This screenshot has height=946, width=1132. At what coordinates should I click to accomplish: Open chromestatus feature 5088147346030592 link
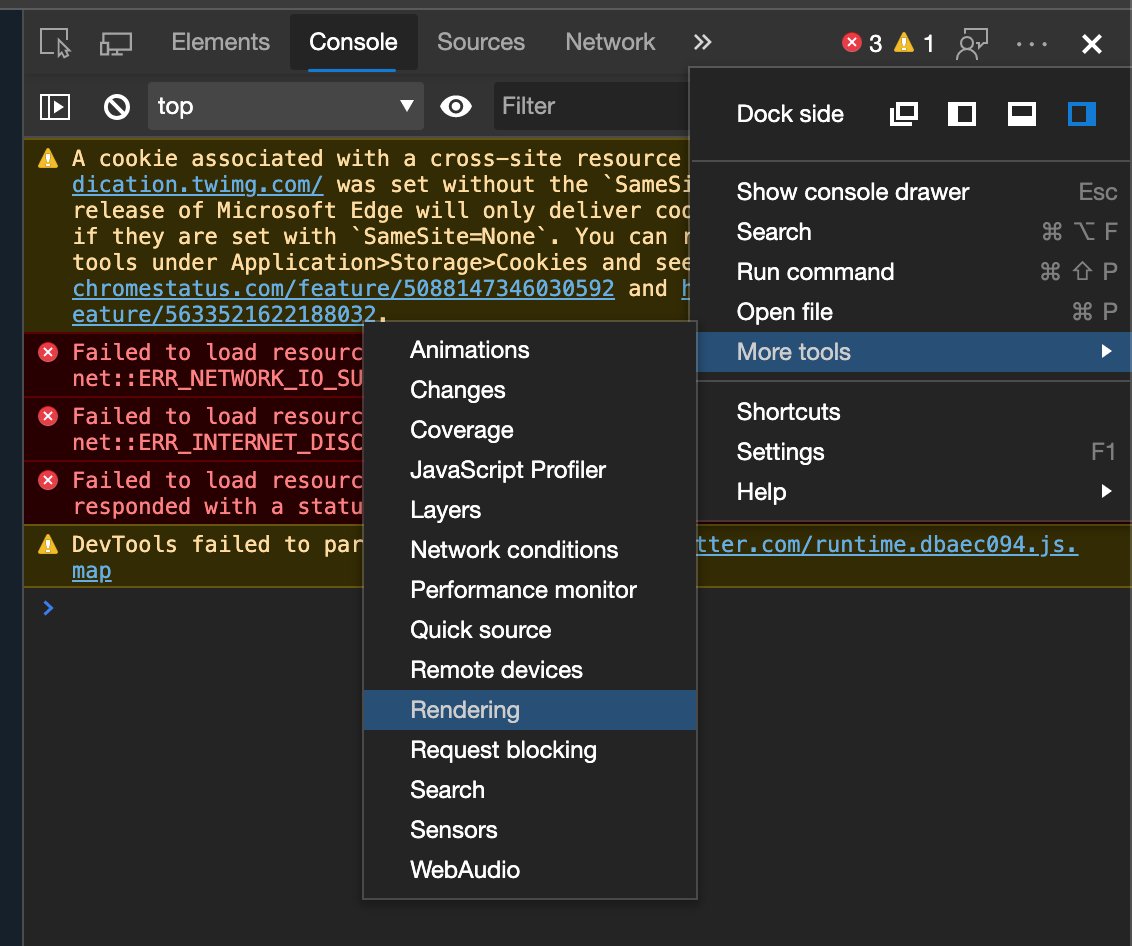click(x=343, y=289)
